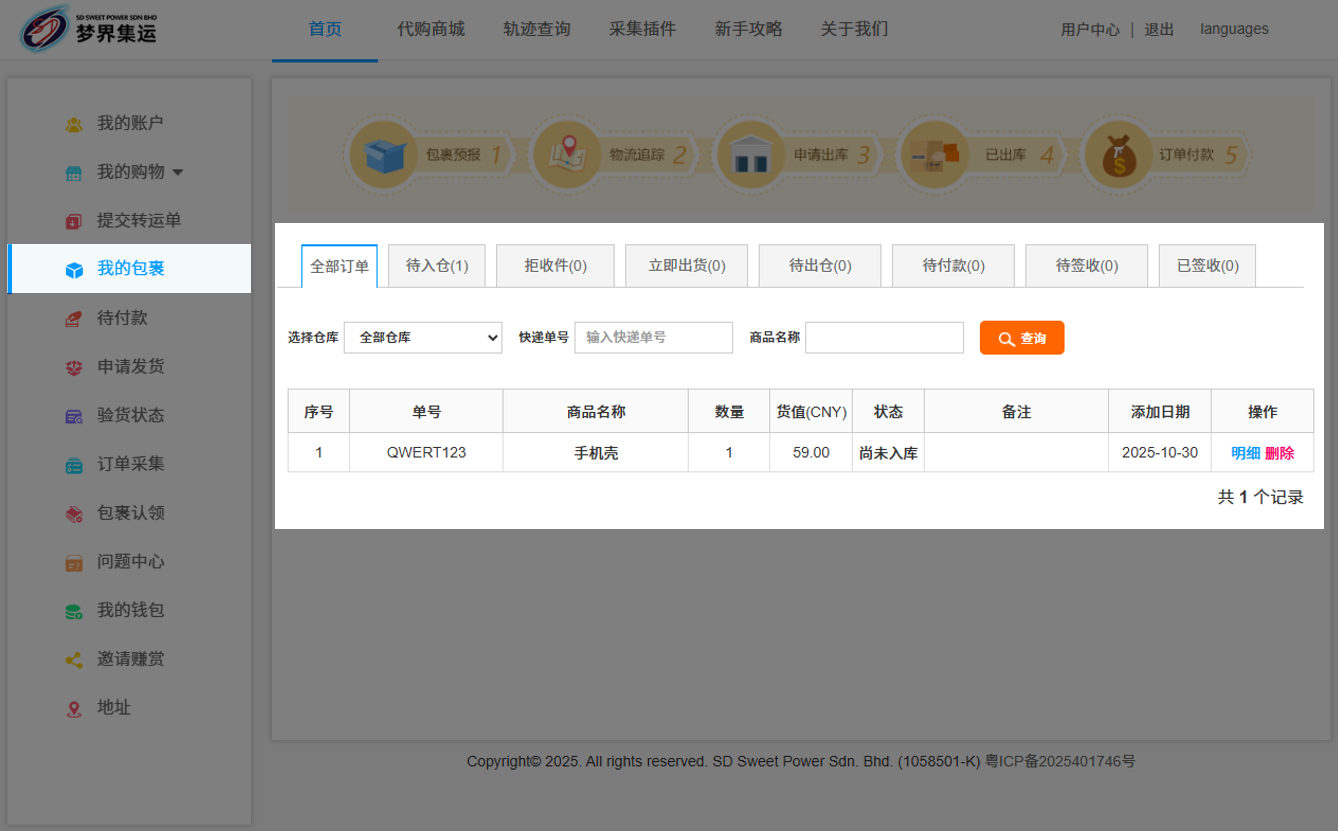Switch to the 待入仓(1) tab

click(437, 266)
